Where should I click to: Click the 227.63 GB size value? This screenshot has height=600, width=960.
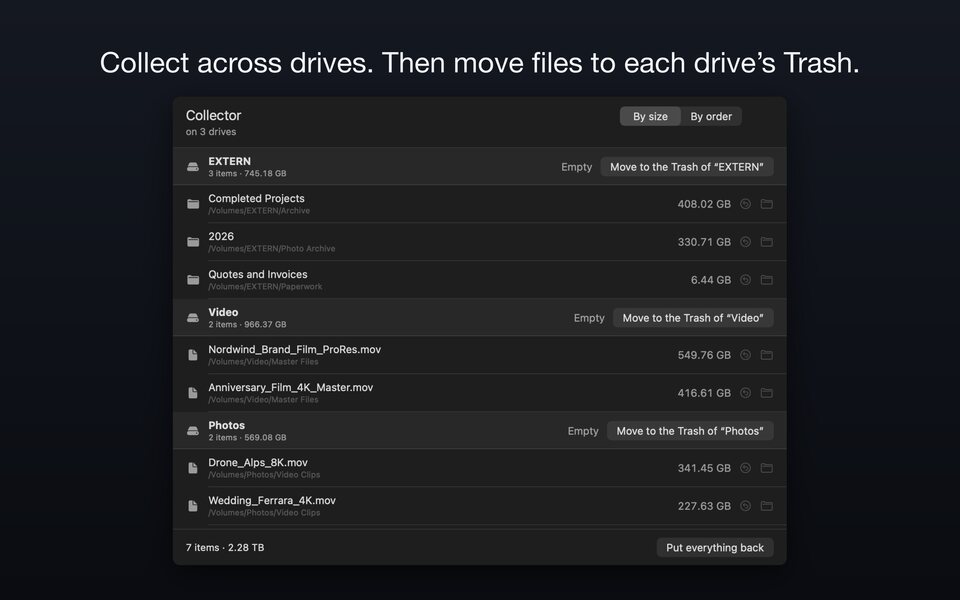[704, 506]
